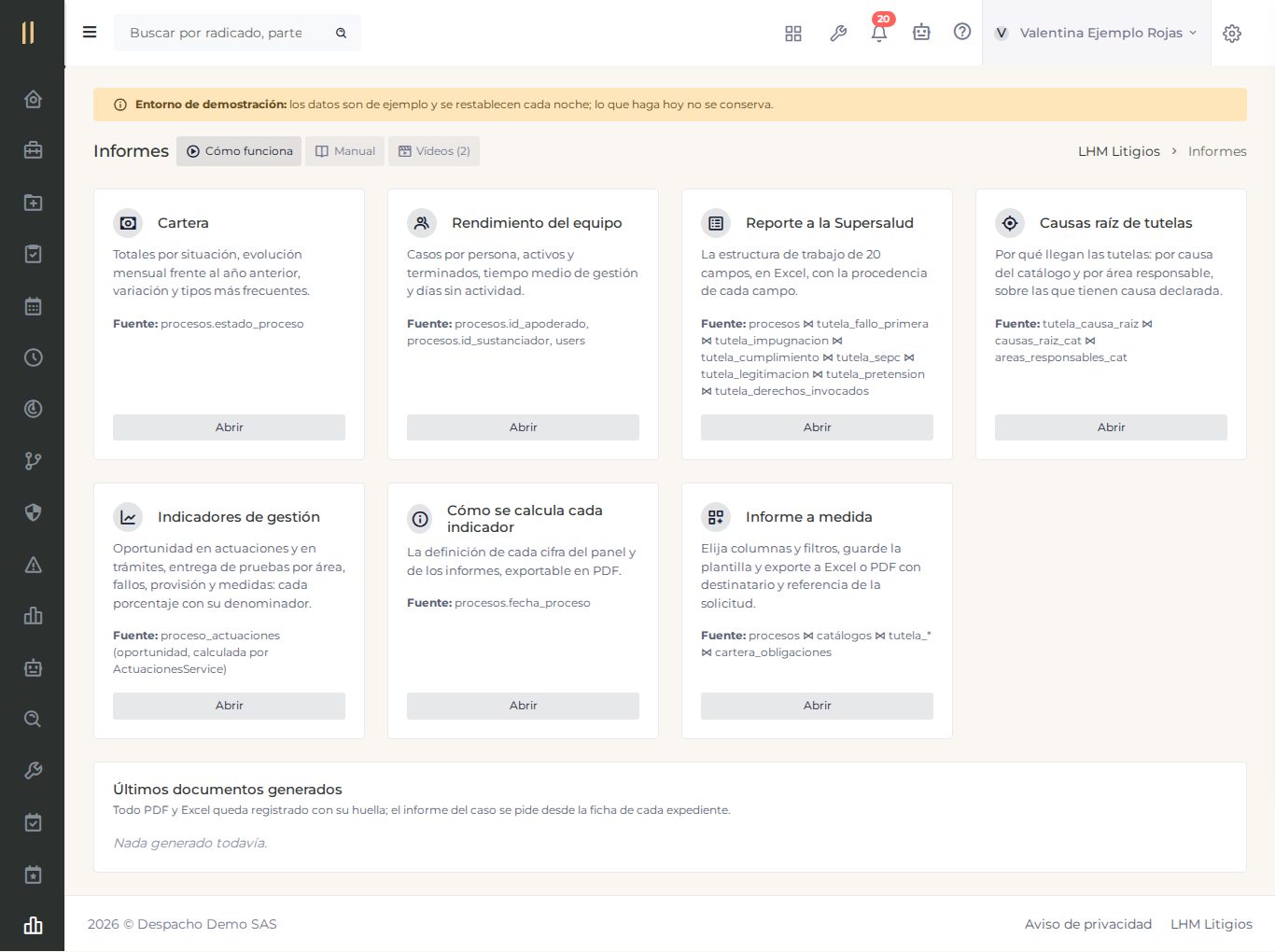This screenshot has height=952, width=1275.
Task: Click the clock icon in the sidebar
Action: tap(33, 357)
